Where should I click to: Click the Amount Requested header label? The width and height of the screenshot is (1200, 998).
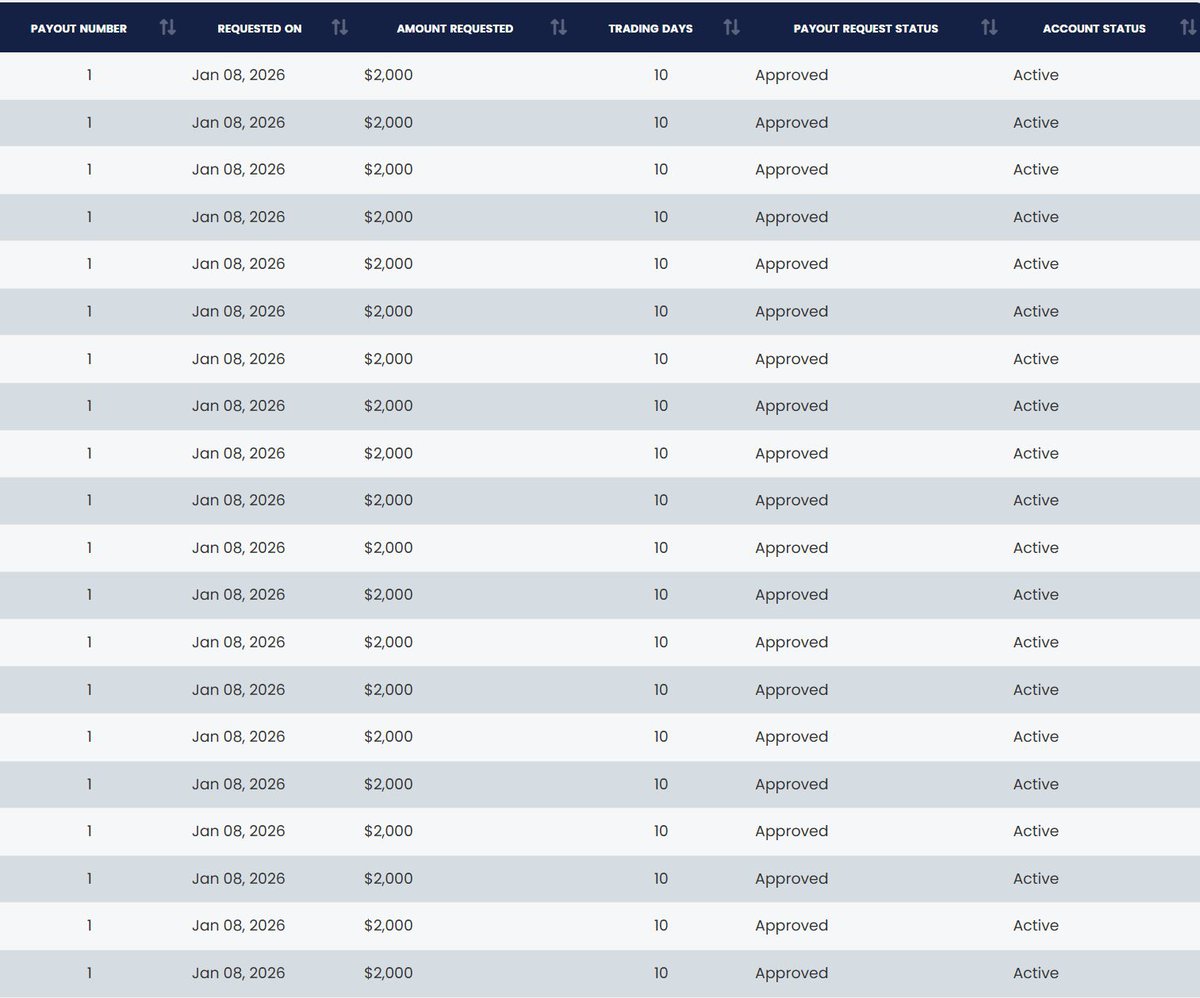coord(455,29)
